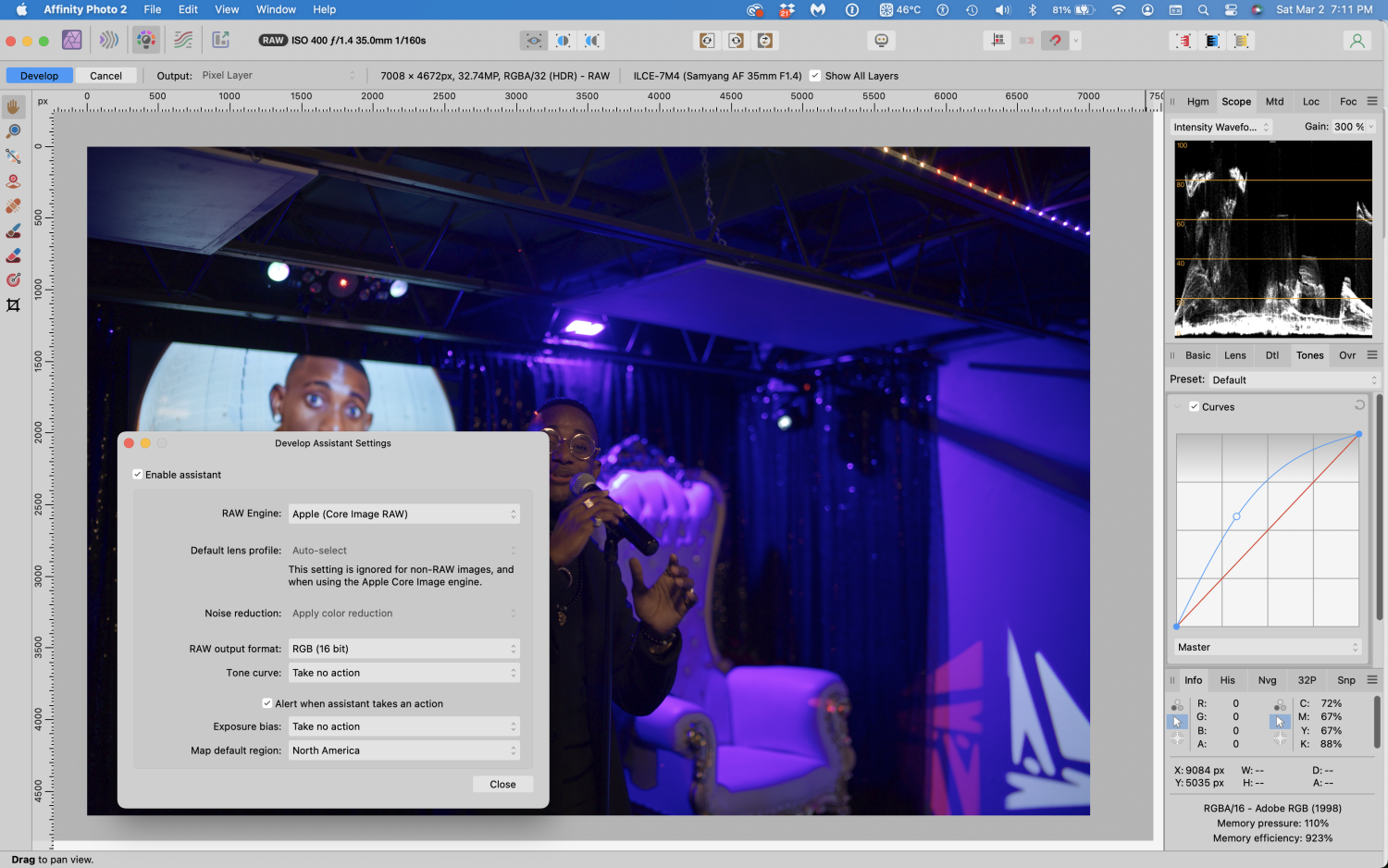Uncheck the Enable assistant checkbox
1388x868 pixels.
[x=137, y=474]
